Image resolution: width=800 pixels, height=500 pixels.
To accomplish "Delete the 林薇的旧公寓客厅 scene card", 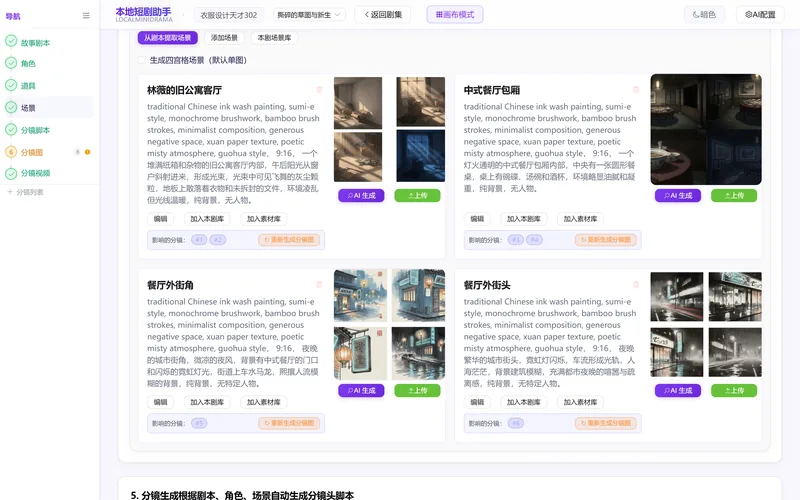I will (319, 90).
